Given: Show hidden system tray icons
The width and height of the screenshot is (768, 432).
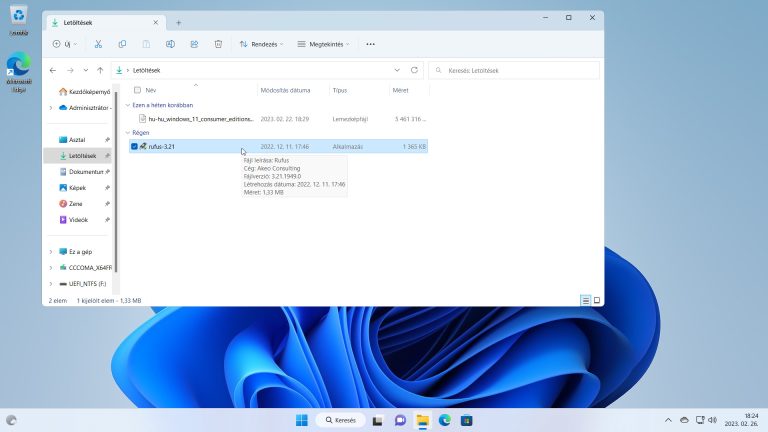Looking at the screenshot, I should tap(668, 420).
